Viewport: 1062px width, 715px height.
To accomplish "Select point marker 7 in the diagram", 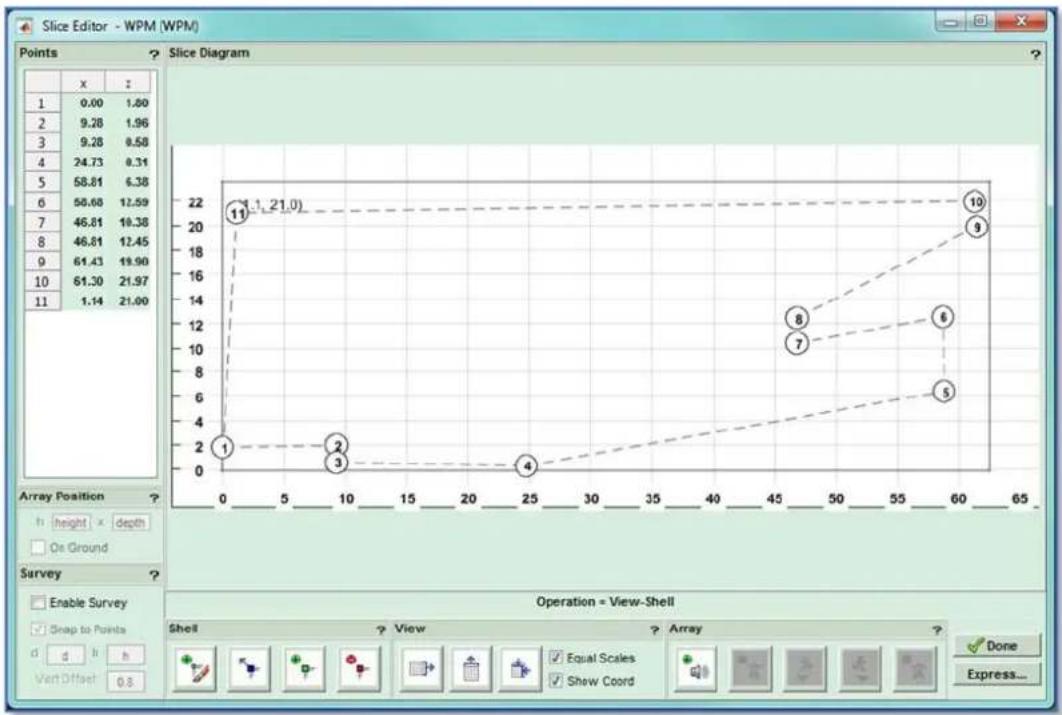I will [798, 343].
